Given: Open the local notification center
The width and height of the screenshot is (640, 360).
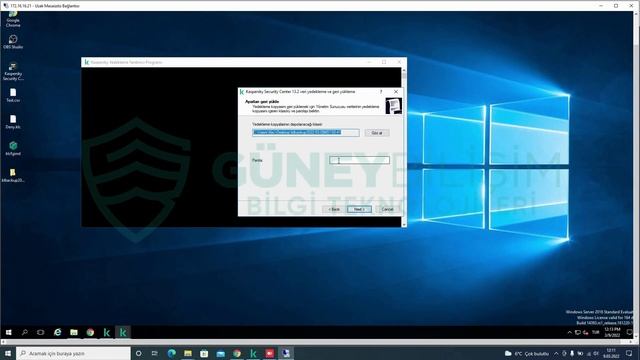Looking at the screenshot, I should (x=629, y=353).
